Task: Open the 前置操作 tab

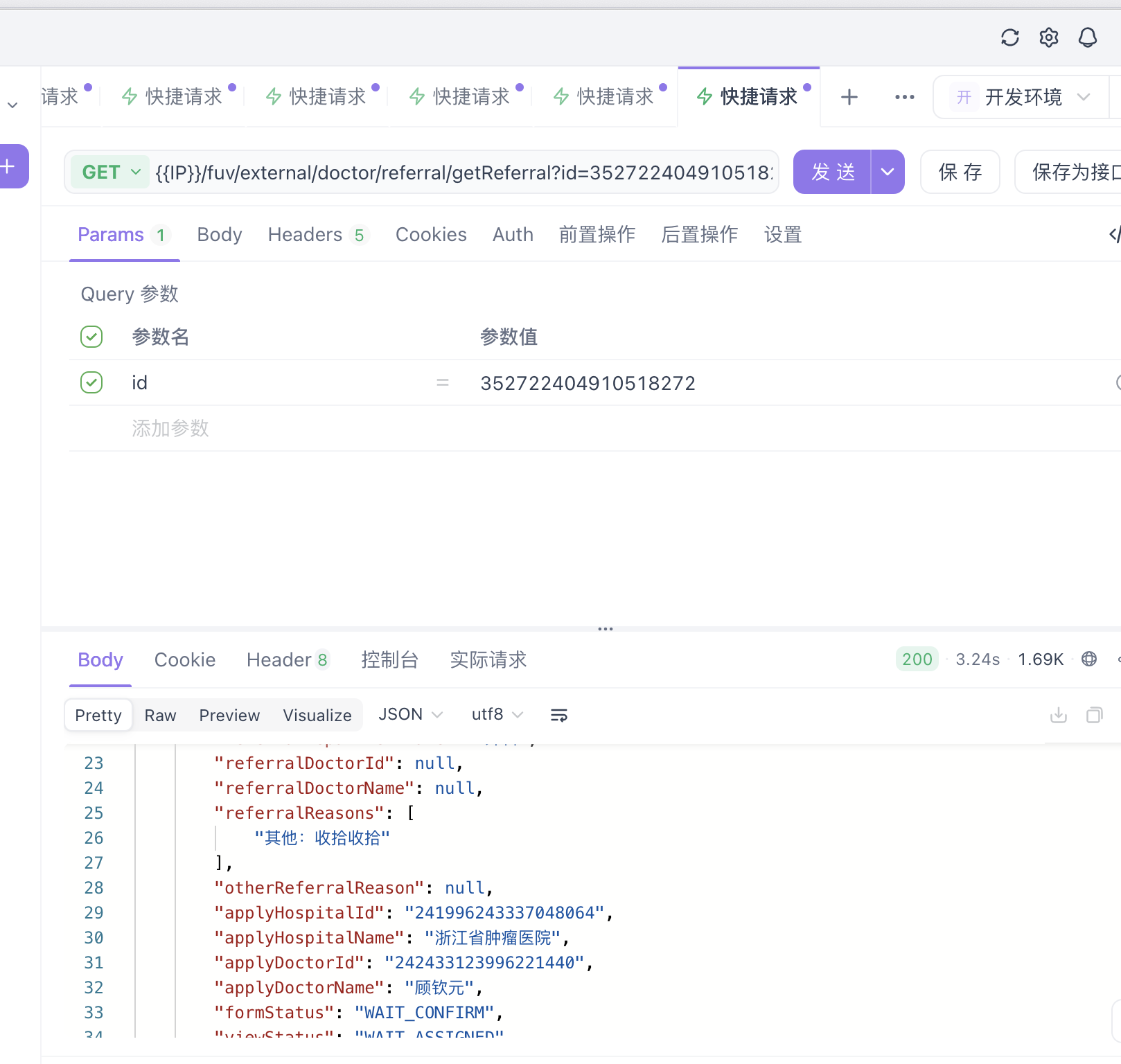Action: pyautogui.click(x=597, y=235)
